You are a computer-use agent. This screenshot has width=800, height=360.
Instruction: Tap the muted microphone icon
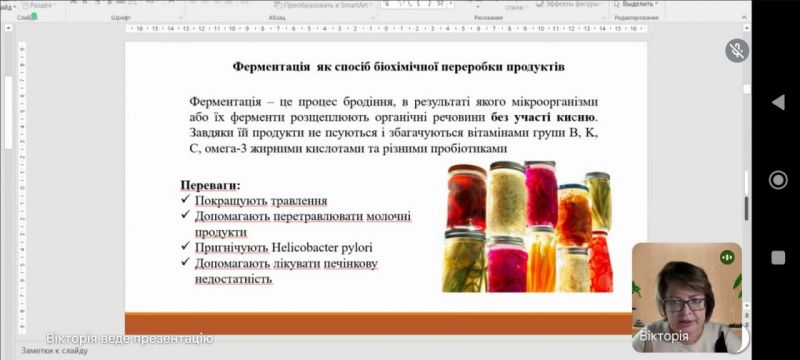point(737,50)
